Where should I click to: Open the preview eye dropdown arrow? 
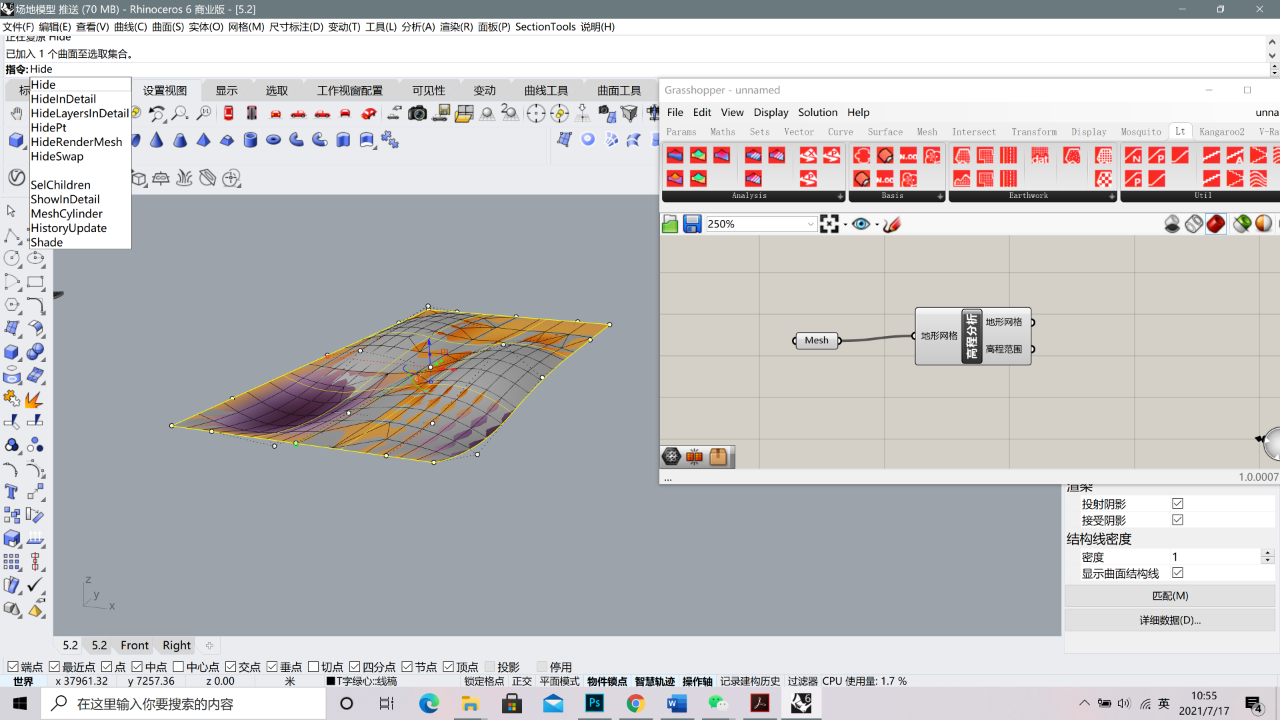pos(877,224)
